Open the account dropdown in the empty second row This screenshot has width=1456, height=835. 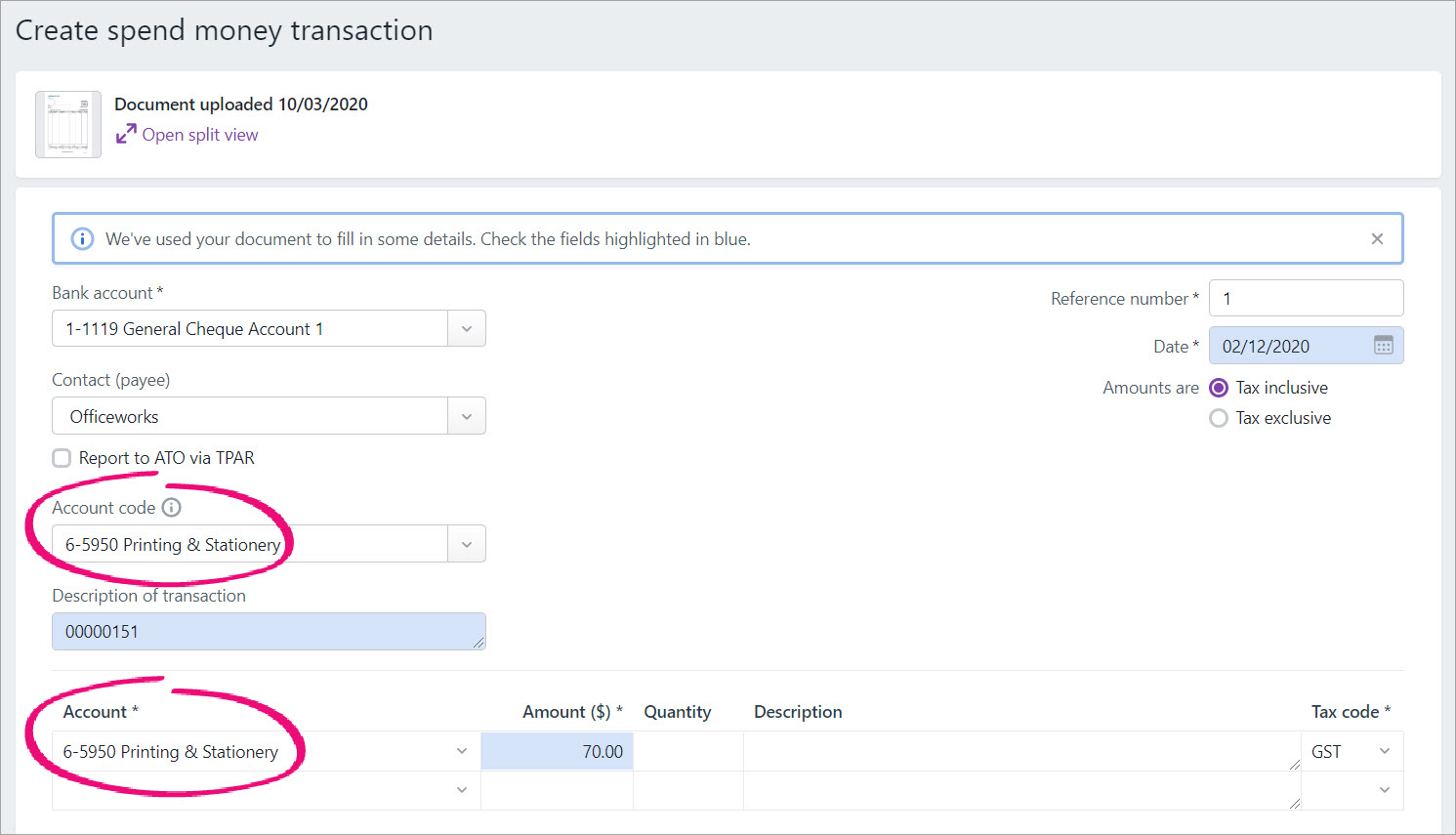coord(462,790)
